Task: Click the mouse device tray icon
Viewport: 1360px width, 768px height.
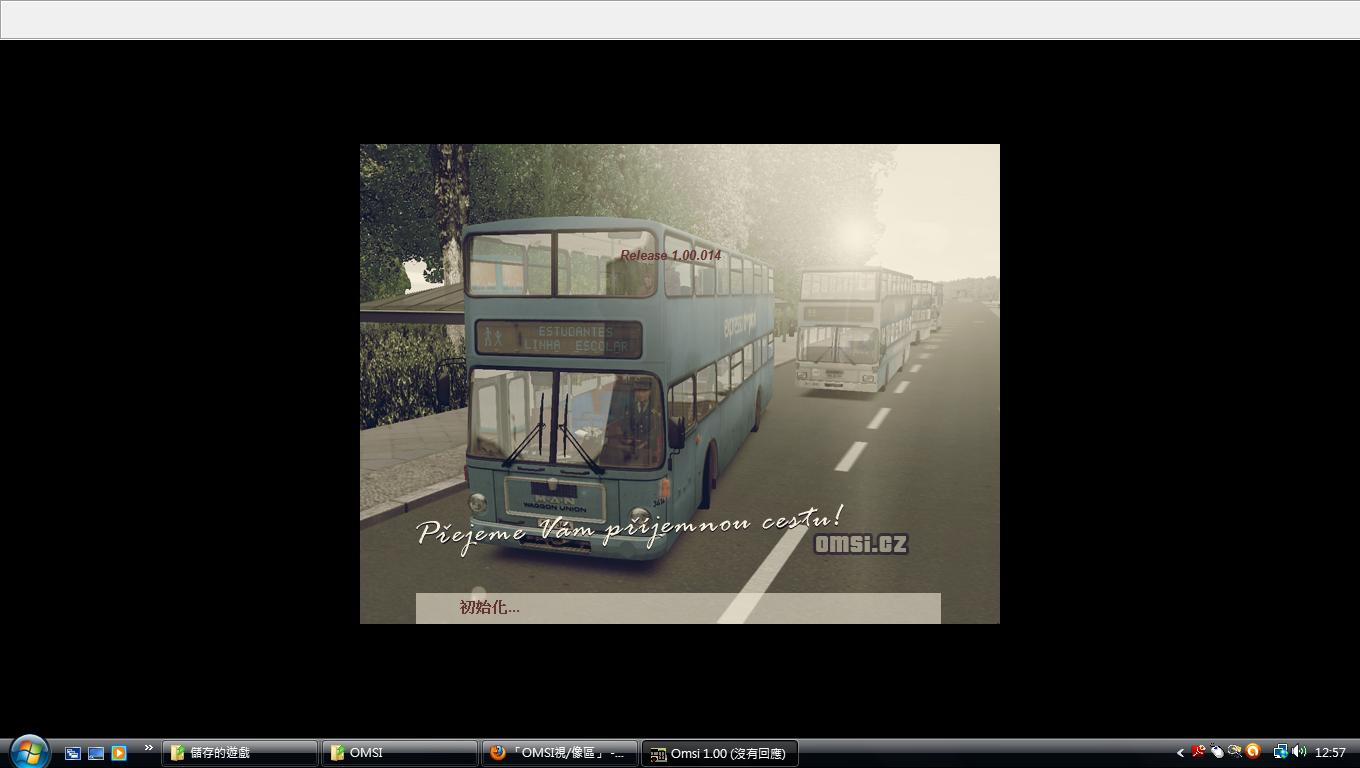Action: pos(1216,752)
